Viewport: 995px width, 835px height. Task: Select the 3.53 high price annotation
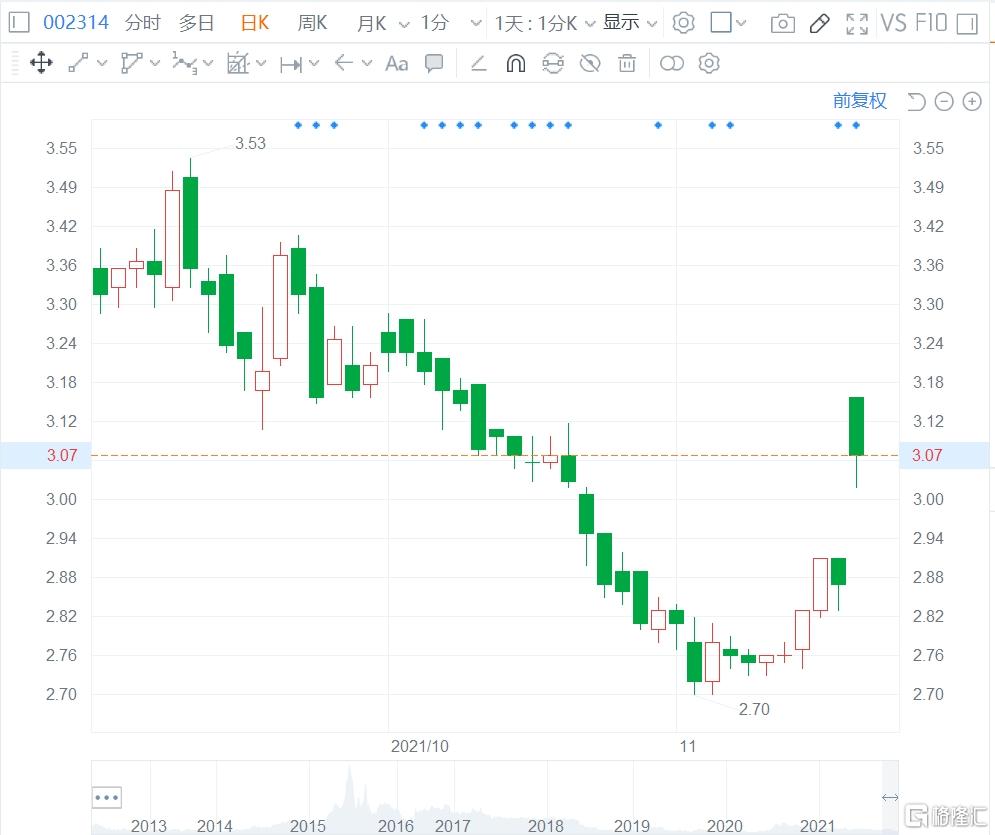[x=251, y=143]
